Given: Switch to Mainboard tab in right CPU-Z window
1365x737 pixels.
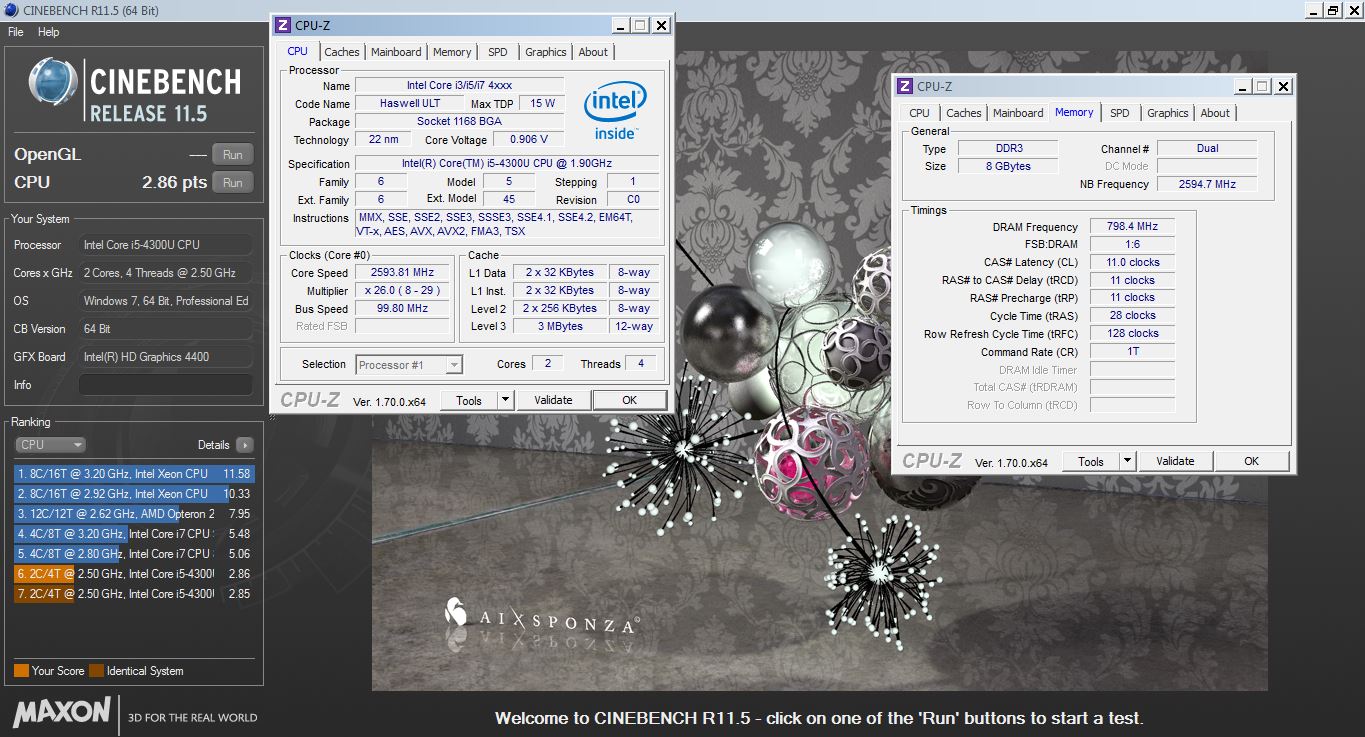Looking at the screenshot, I should pos(1018,113).
